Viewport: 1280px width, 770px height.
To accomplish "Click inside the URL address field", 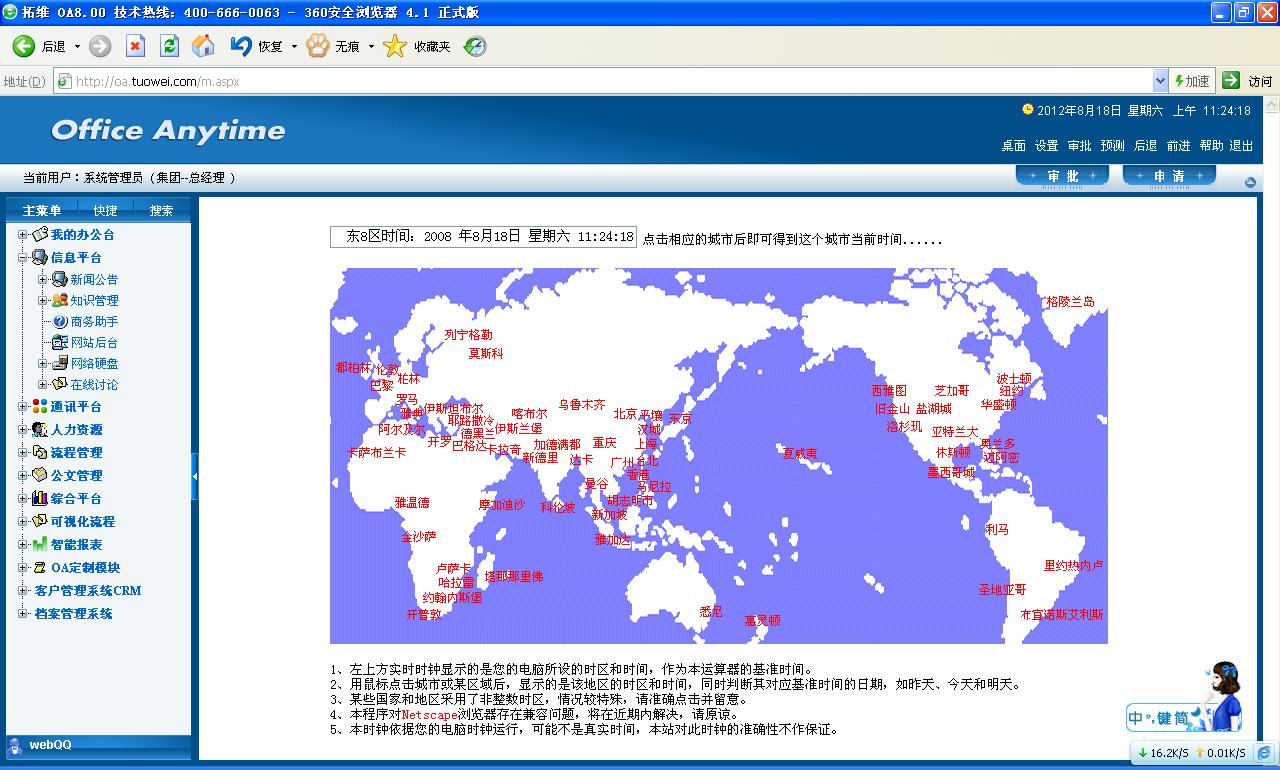I will [x=600, y=81].
